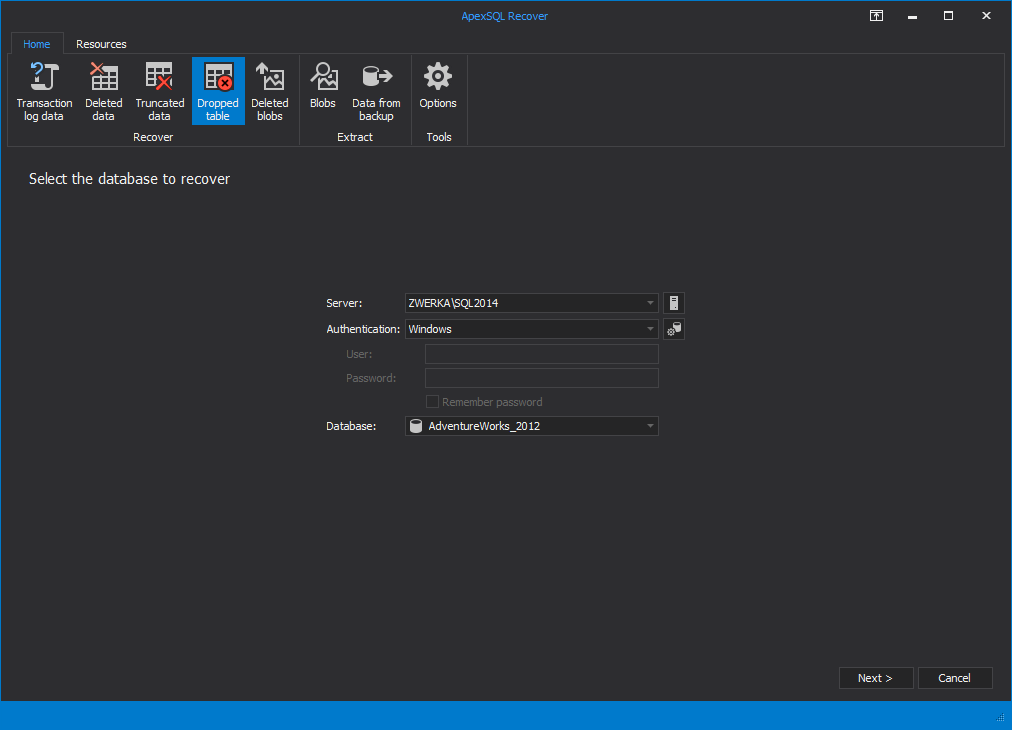Open the Options tool
Screen dimensions: 1012x730
438,90
